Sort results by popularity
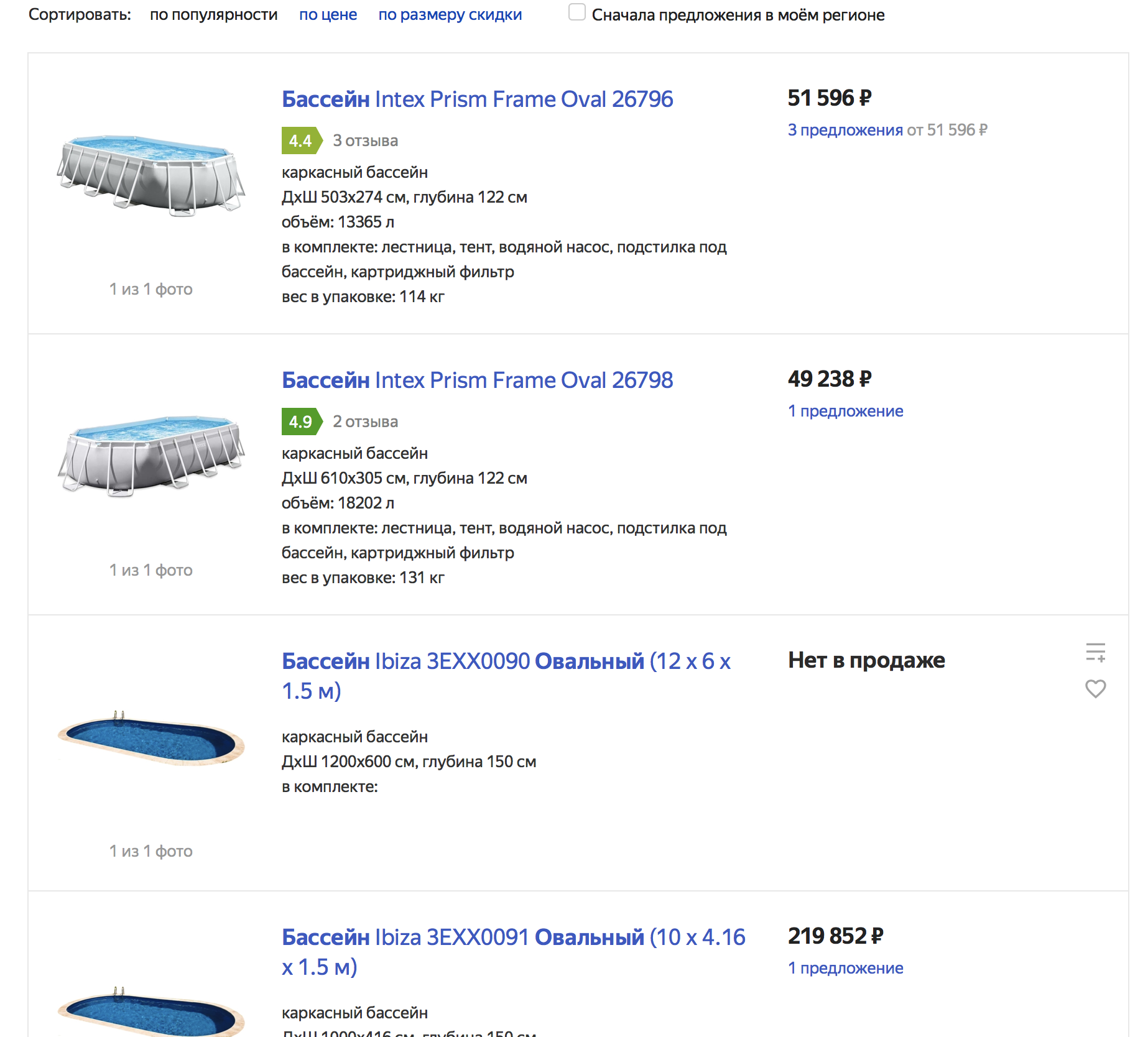Image resolution: width=1148 pixels, height=1037 pixels. pyautogui.click(x=213, y=15)
